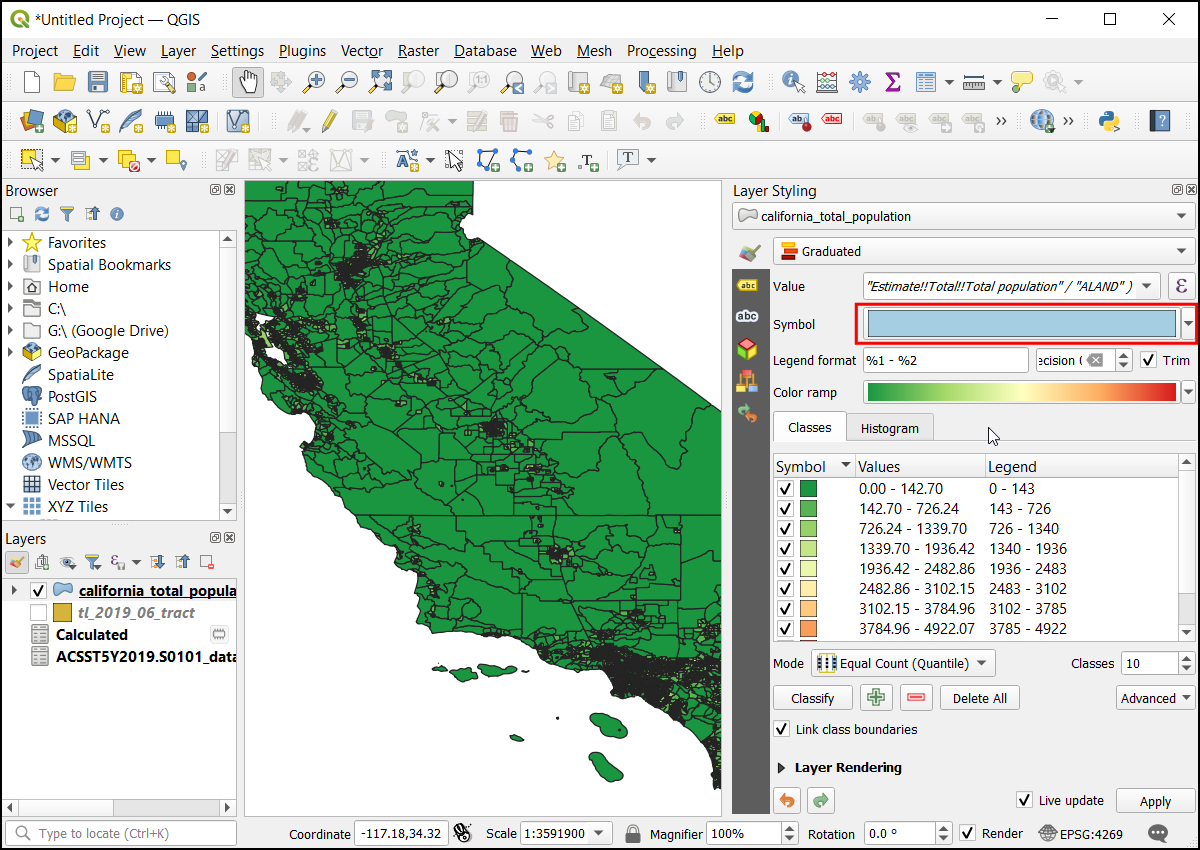Open the Processing menu
This screenshot has height=850, width=1200.
tap(661, 51)
